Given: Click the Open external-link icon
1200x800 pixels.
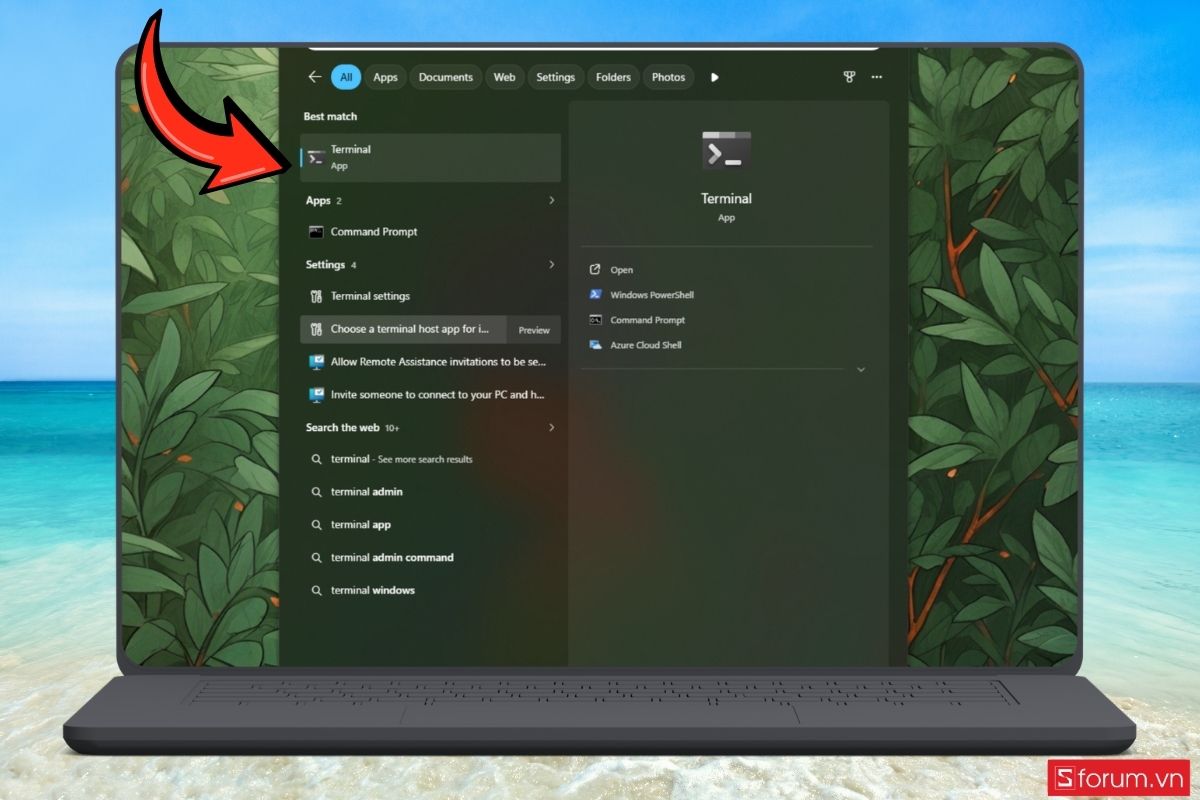Looking at the screenshot, I should tap(595, 270).
